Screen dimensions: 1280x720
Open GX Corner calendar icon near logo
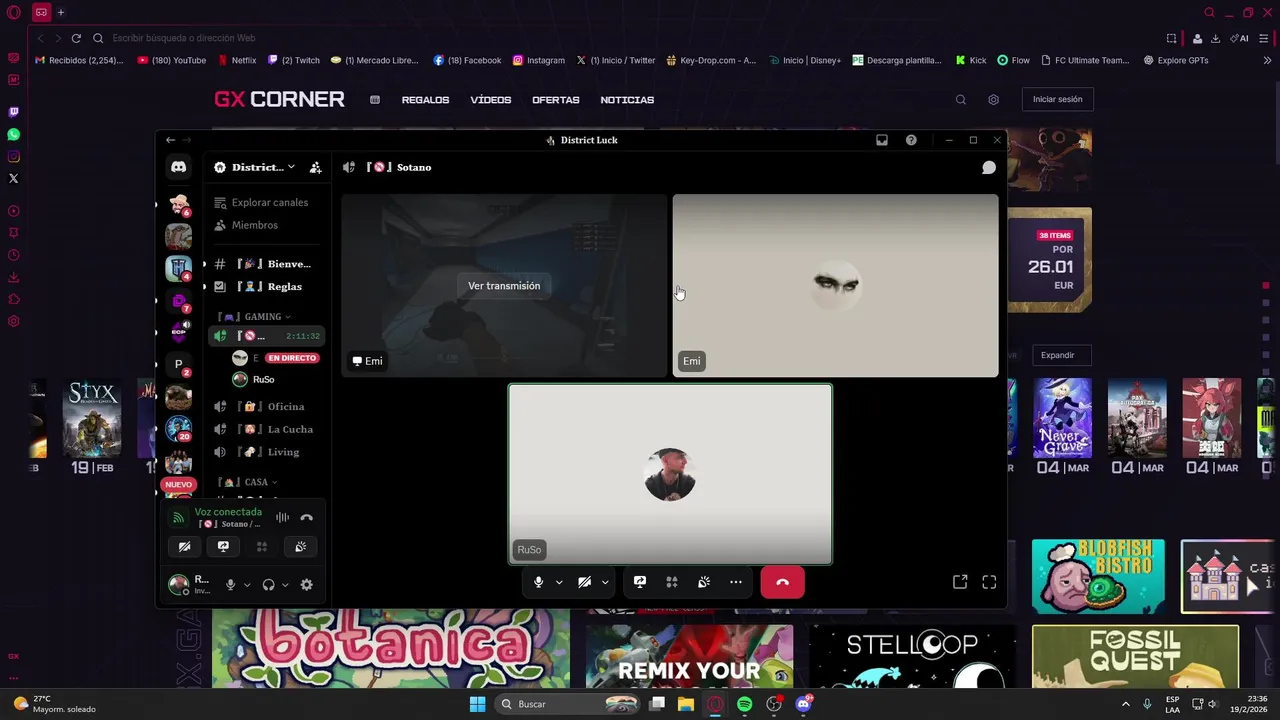pos(375,100)
